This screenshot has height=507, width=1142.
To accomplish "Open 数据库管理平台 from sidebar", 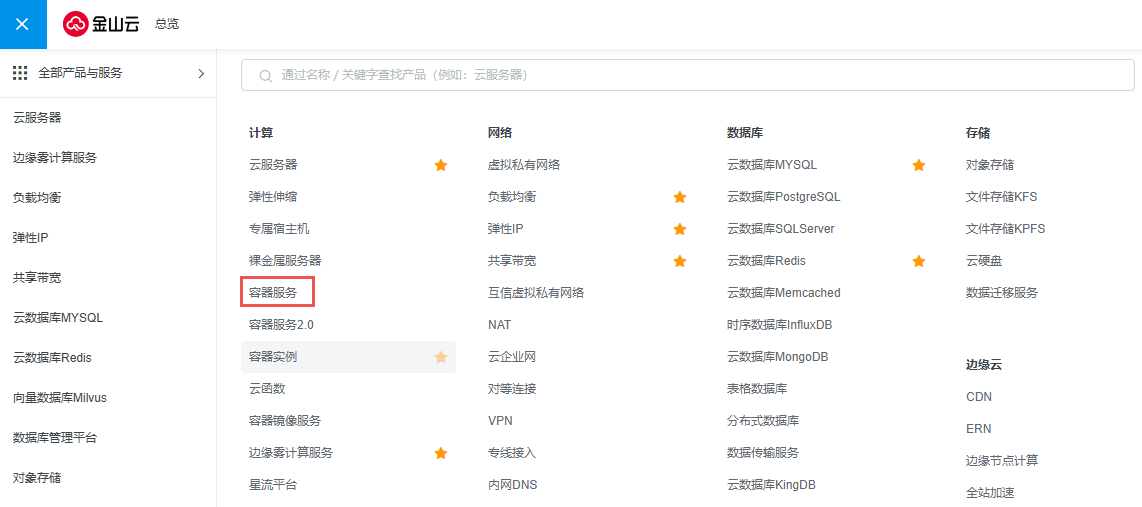I will pos(55,438).
